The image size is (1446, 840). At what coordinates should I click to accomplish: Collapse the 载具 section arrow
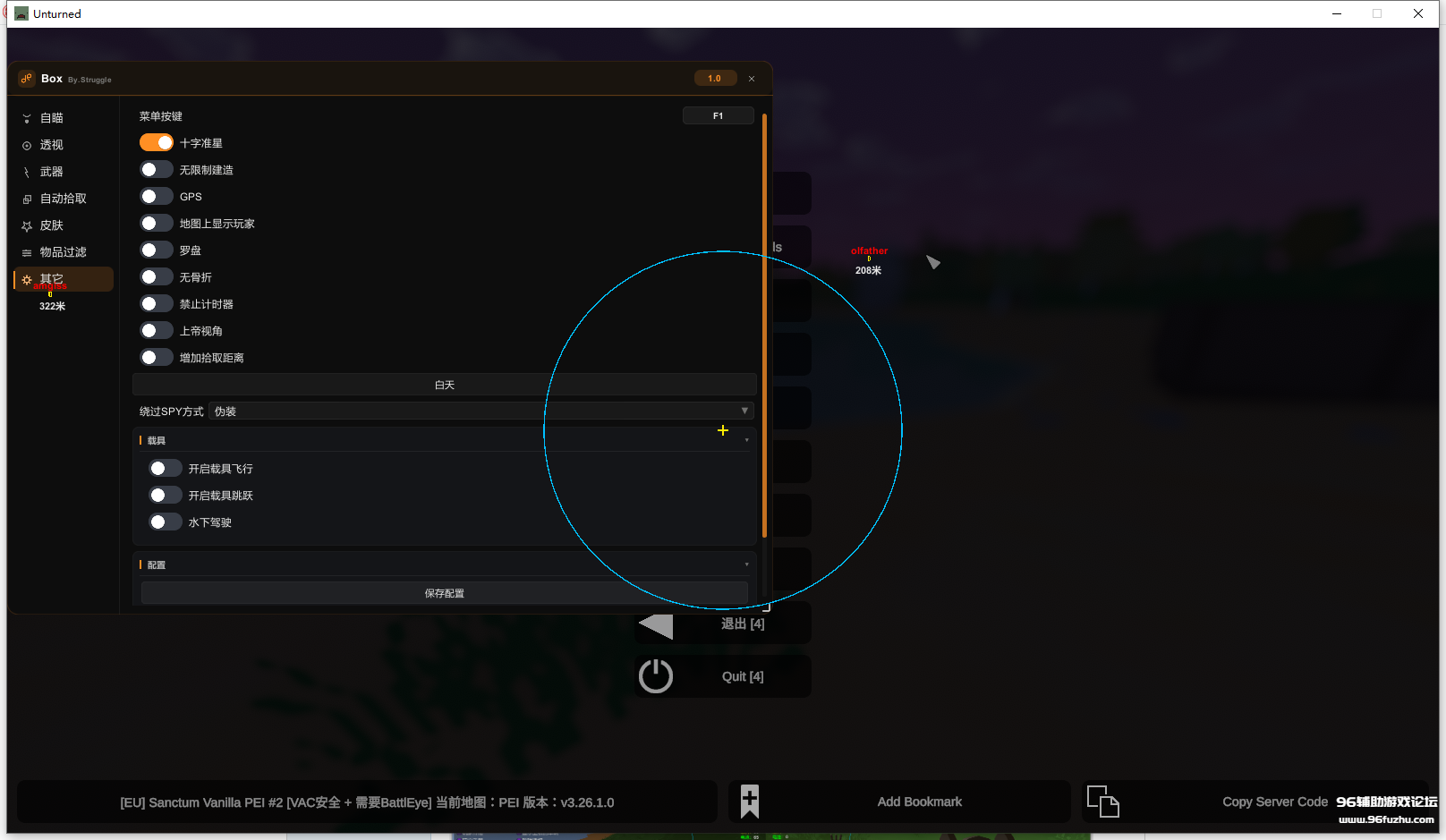(746, 440)
